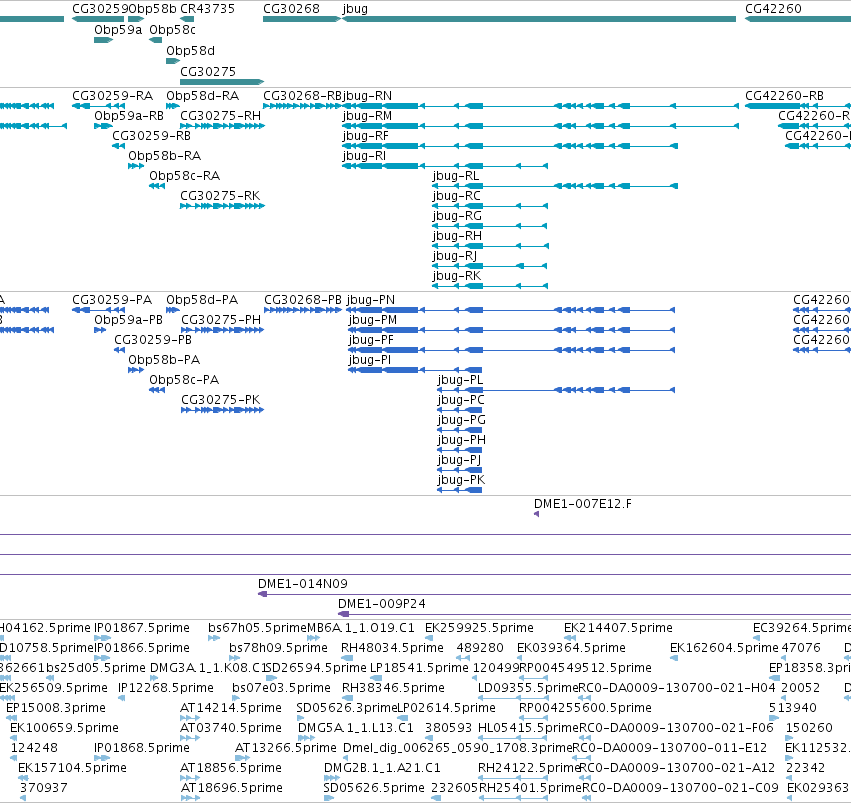Select the CG30268 gene label

[291, 9]
